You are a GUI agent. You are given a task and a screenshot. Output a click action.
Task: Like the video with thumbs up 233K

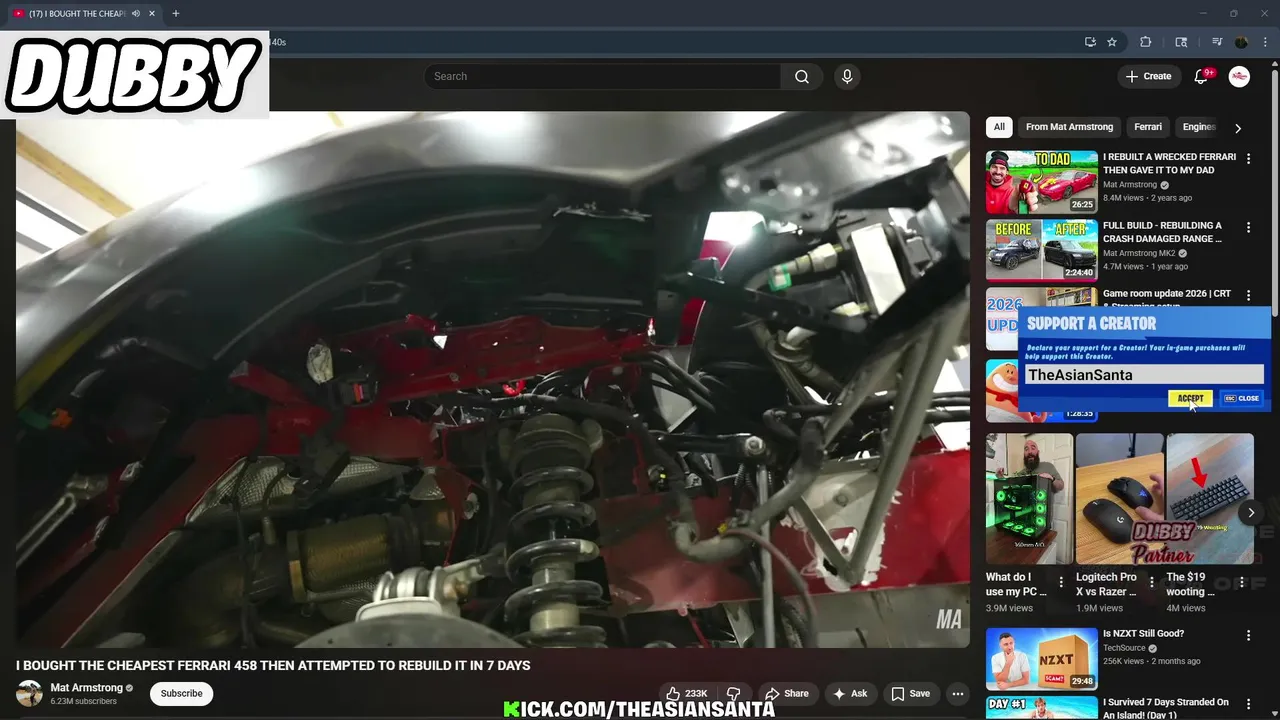pyautogui.click(x=686, y=694)
